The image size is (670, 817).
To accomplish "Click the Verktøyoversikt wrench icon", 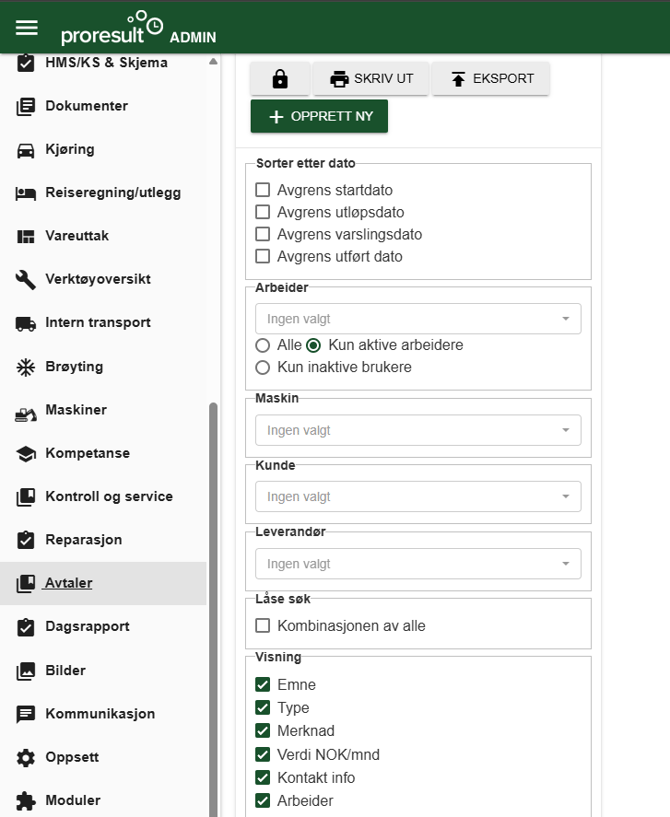I will tap(26, 280).
